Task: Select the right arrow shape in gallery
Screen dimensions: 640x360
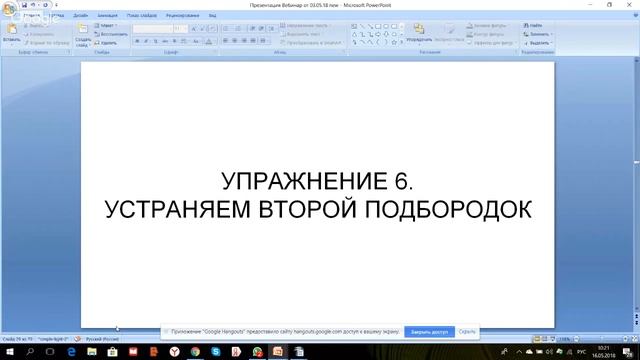Action: point(378,35)
